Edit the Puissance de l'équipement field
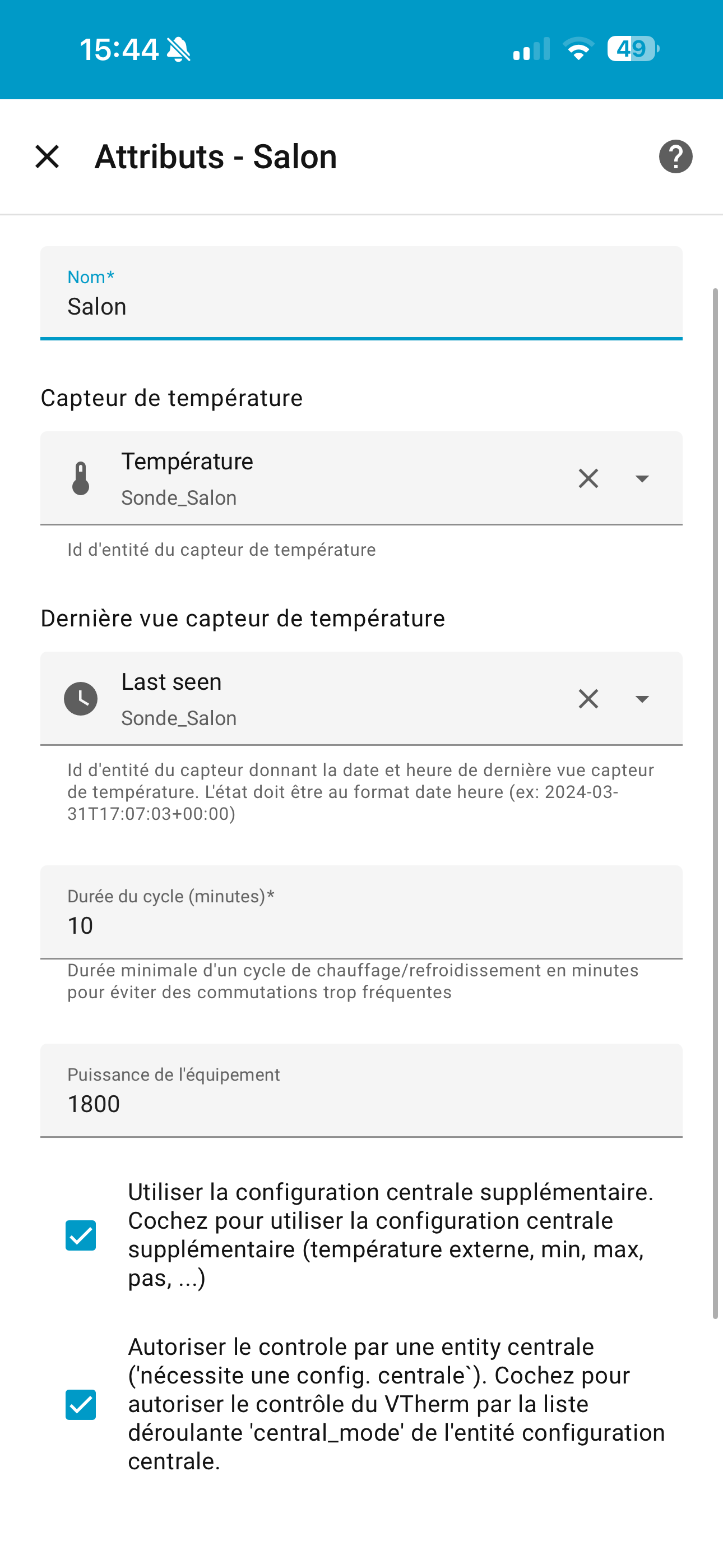 click(361, 1090)
